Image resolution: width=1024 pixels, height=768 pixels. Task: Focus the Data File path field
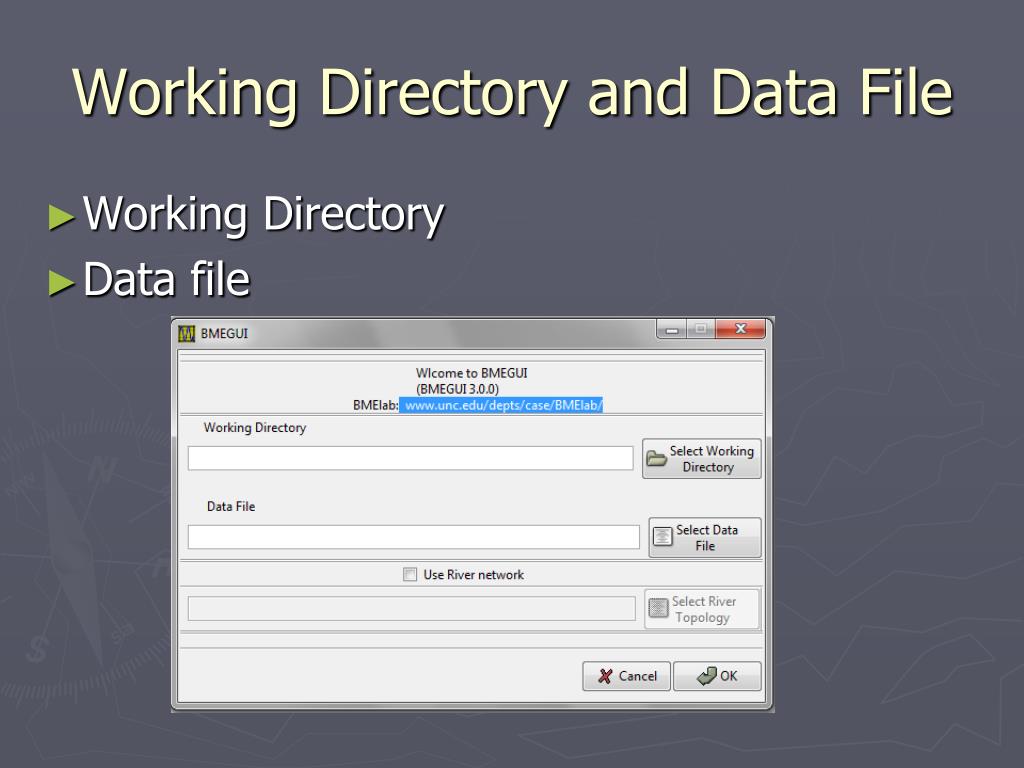[x=413, y=537]
